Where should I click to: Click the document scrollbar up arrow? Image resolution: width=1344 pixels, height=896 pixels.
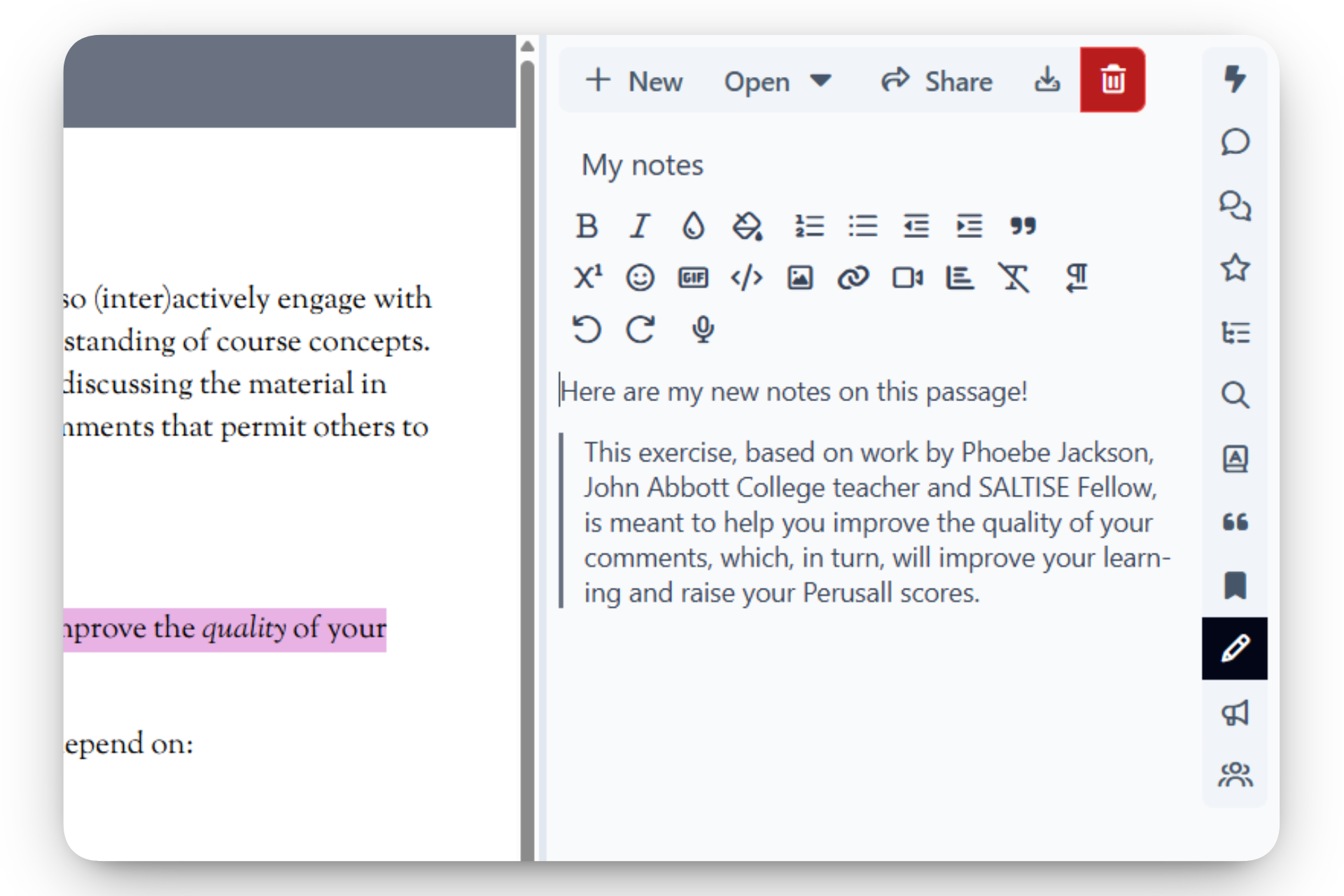coord(527,46)
